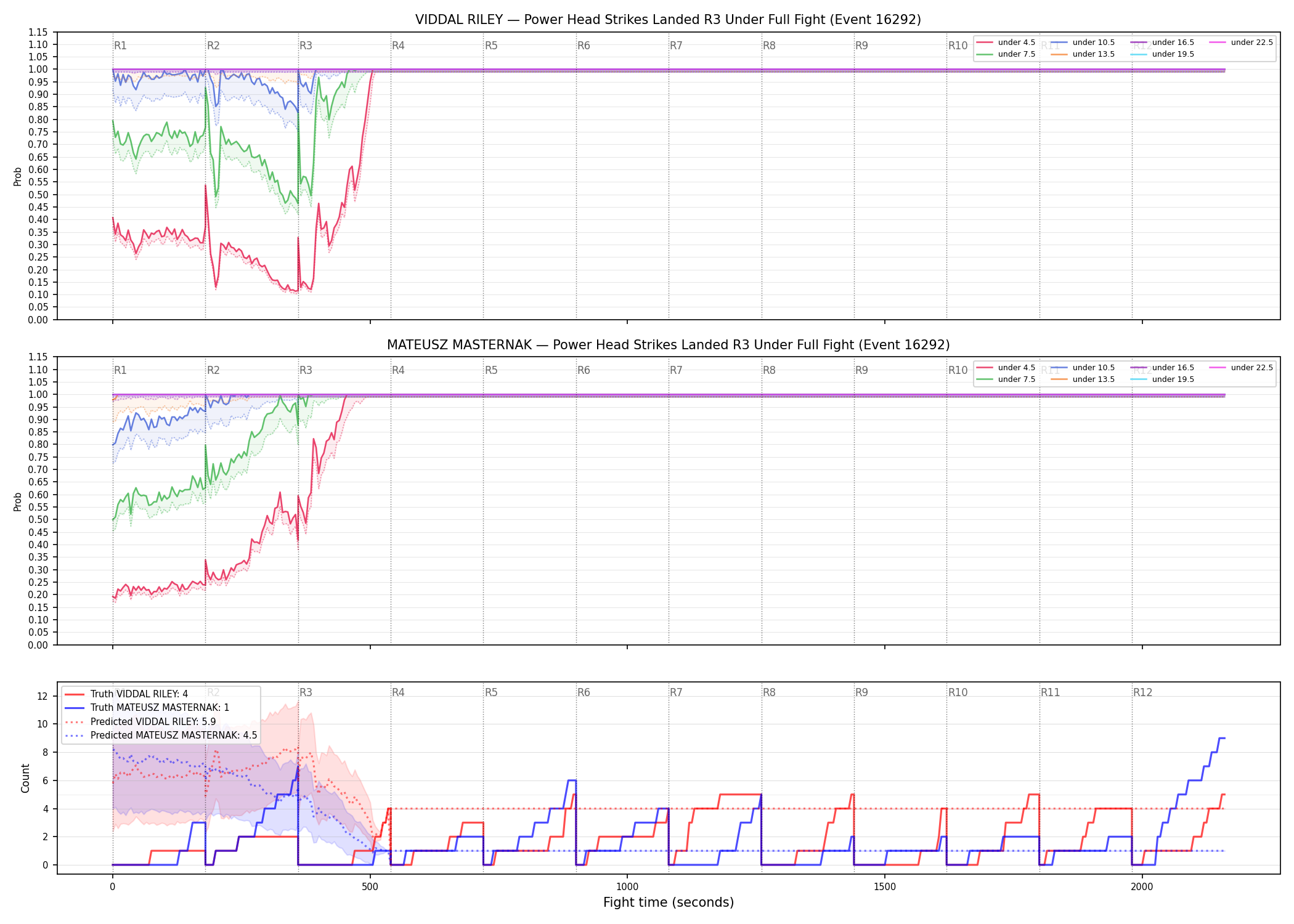This screenshot has height=924, width=1294.
Task: Click the R12 round marker in bottom chart
Action: click(1142, 692)
